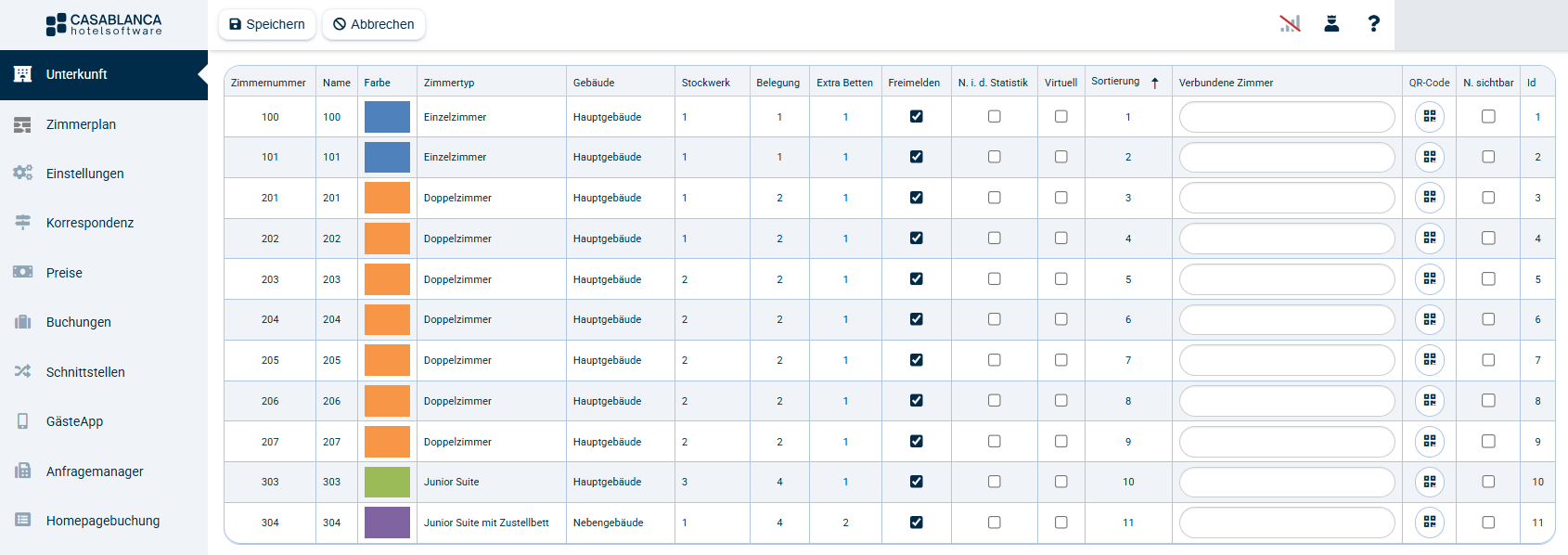Click Verbundene Zimmer field for room 100

tap(1287, 117)
